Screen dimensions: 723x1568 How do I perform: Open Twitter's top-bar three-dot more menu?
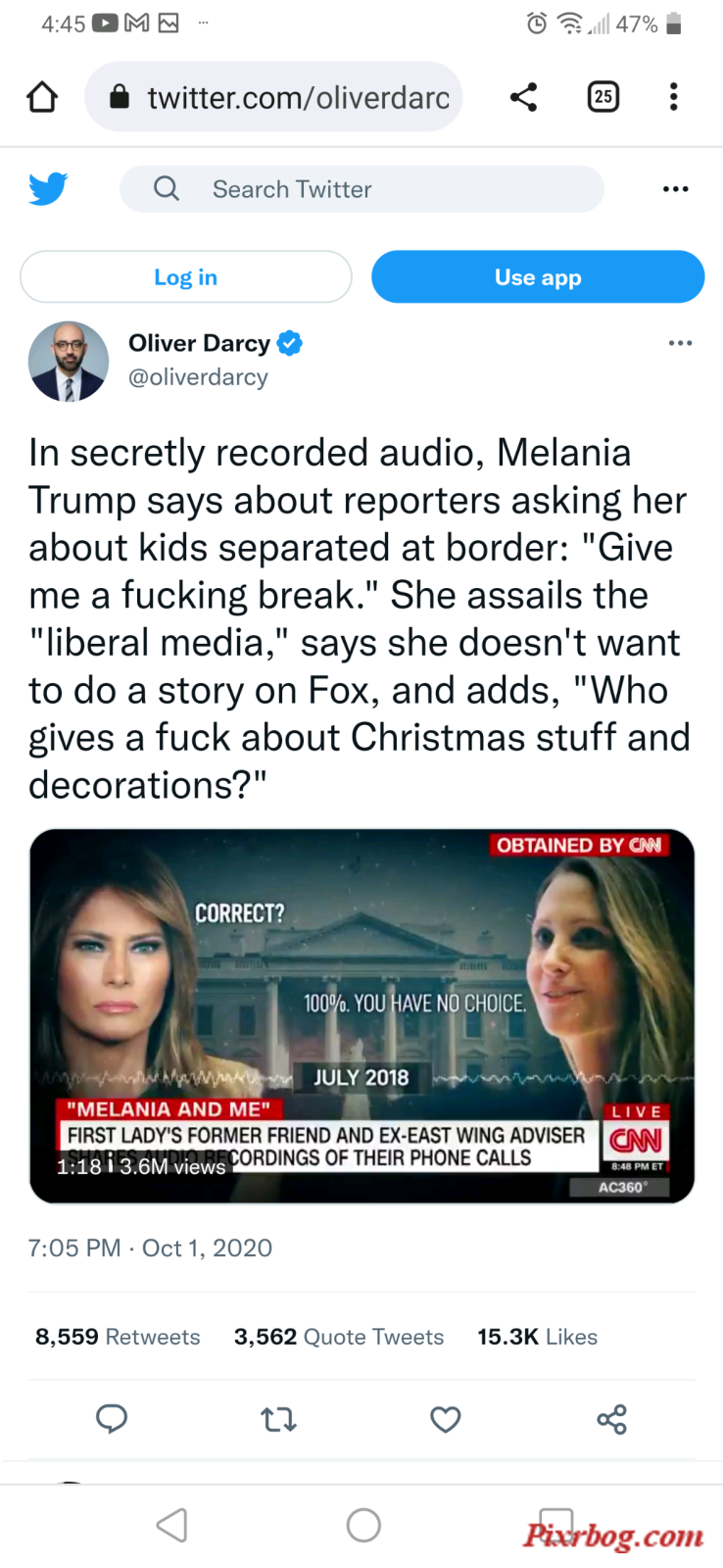[x=675, y=189]
